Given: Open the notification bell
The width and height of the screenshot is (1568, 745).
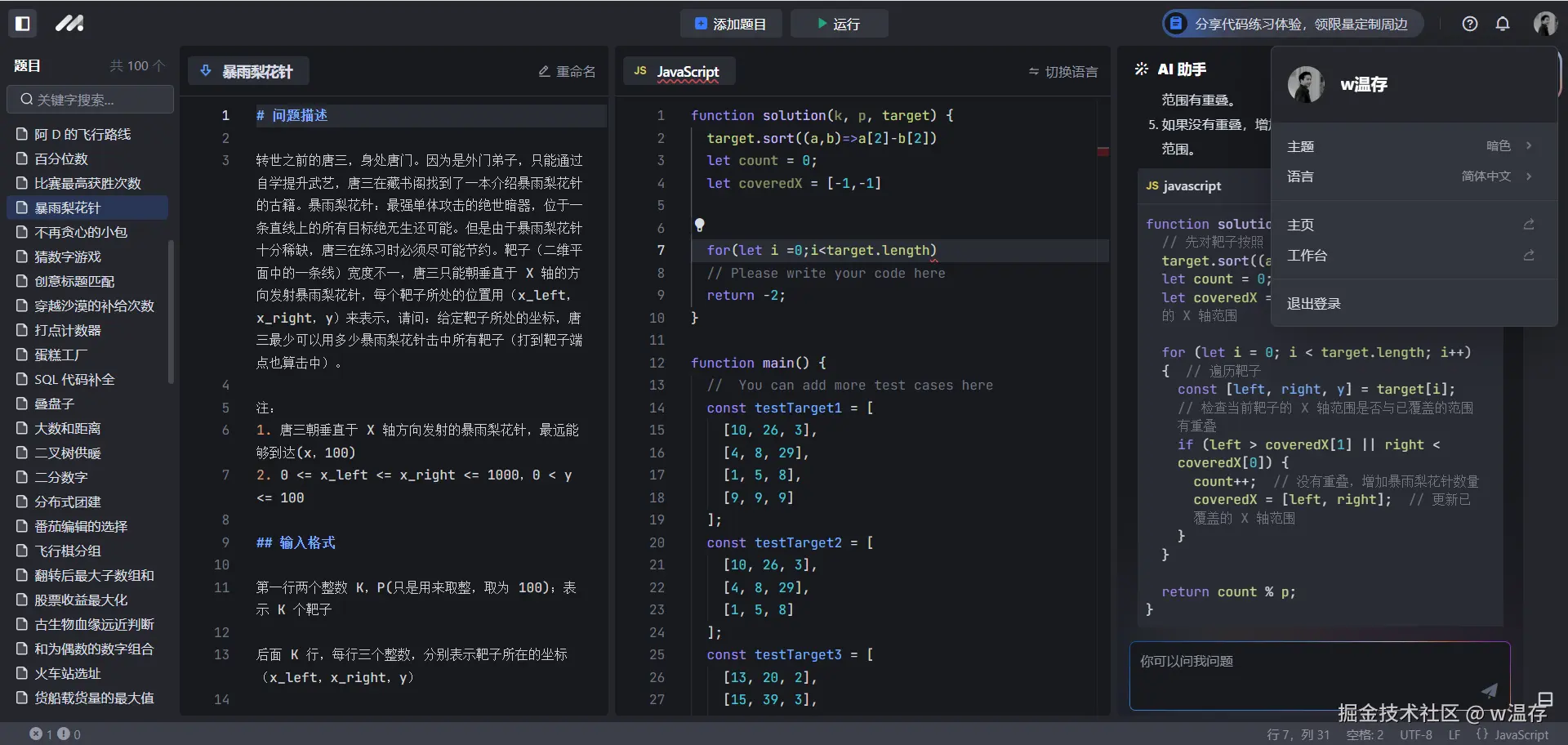Looking at the screenshot, I should pos(1503,24).
